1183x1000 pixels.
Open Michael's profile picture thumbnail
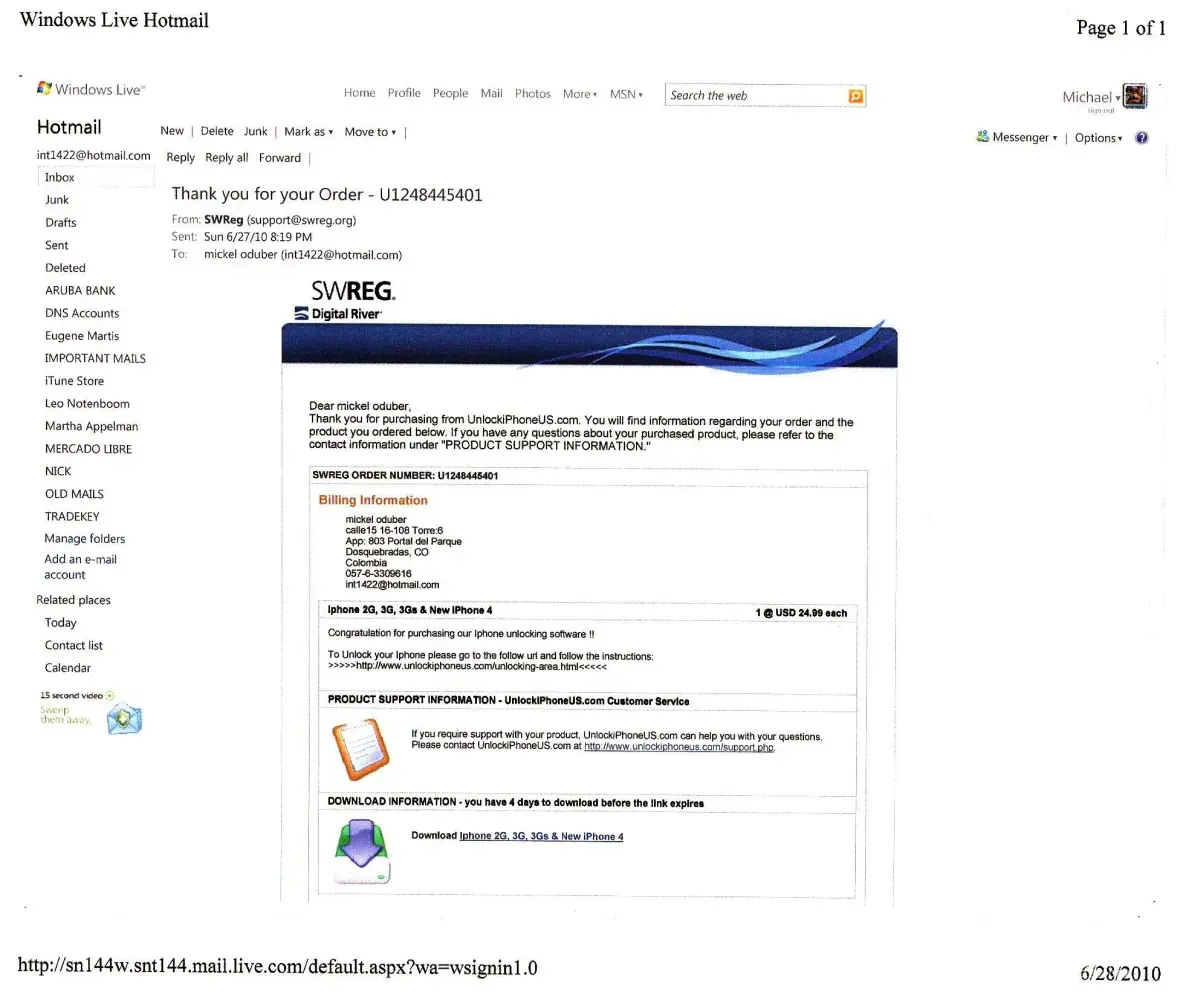click(x=1135, y=96)
